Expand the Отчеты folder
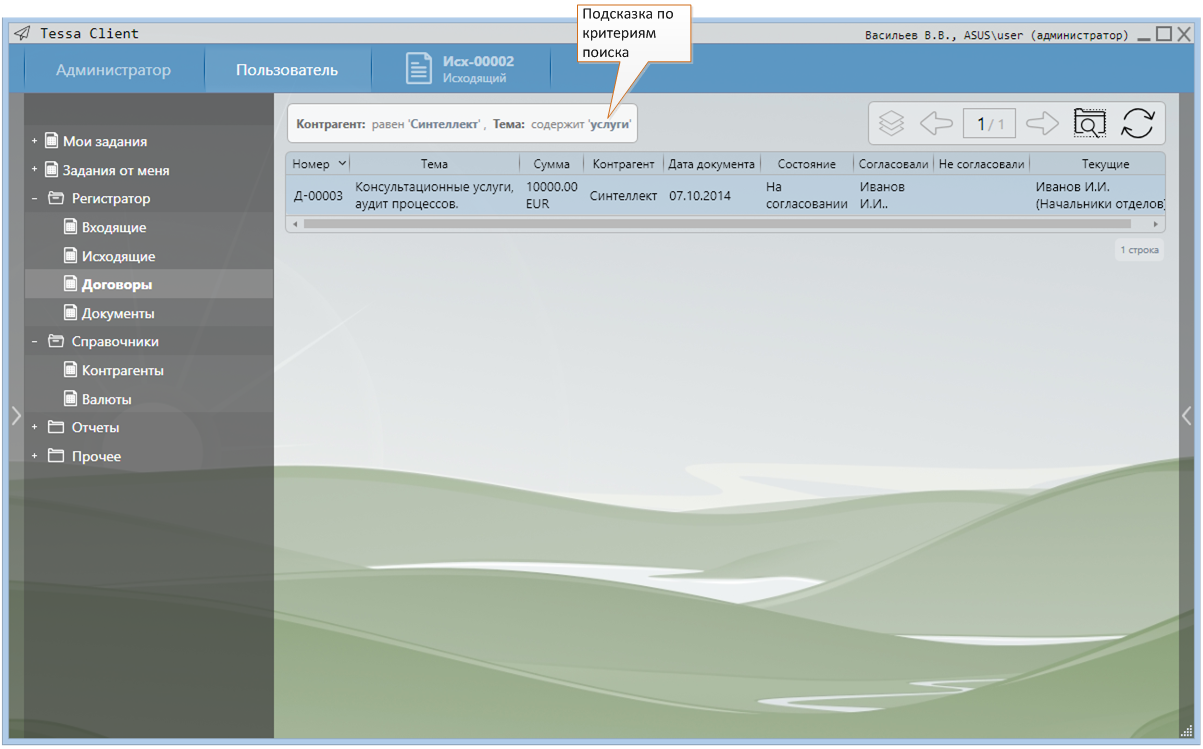The height and width of the screenshot is (749, 1203). click(35, 427)
